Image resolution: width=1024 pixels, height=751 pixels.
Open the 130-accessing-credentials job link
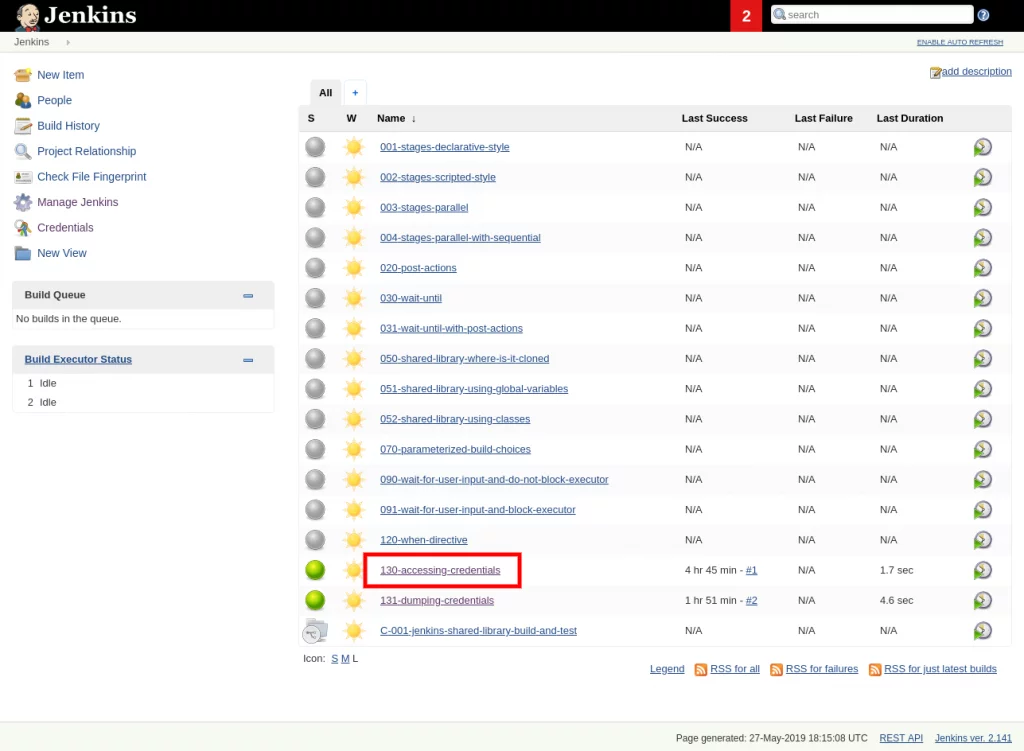point(440,570)
